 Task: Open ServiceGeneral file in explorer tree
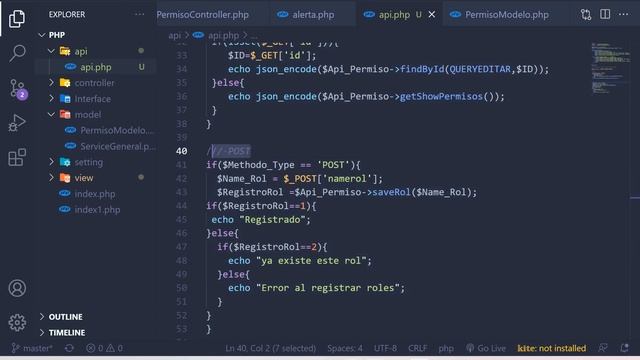point(117,147)
